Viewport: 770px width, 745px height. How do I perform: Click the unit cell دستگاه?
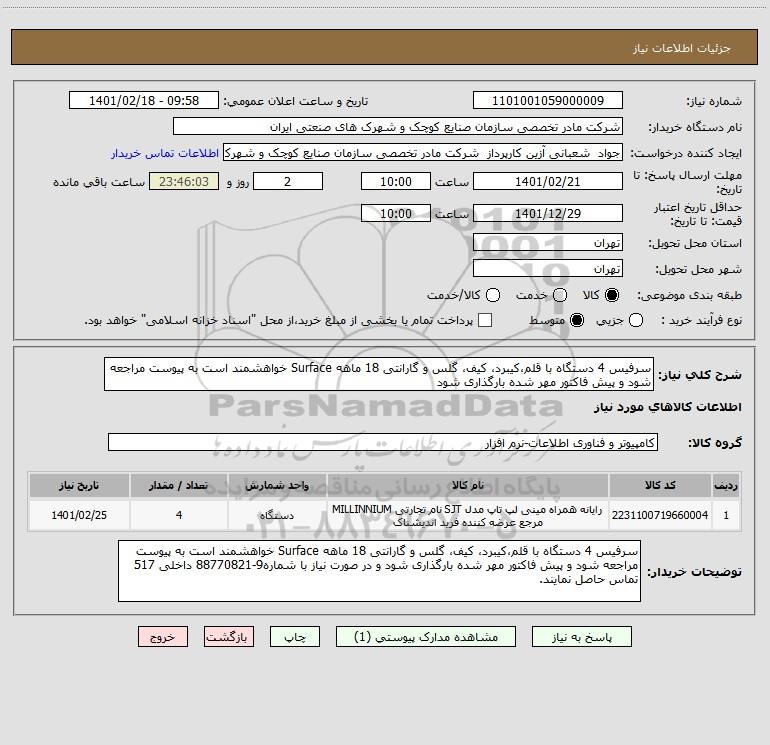click(277, 515)
